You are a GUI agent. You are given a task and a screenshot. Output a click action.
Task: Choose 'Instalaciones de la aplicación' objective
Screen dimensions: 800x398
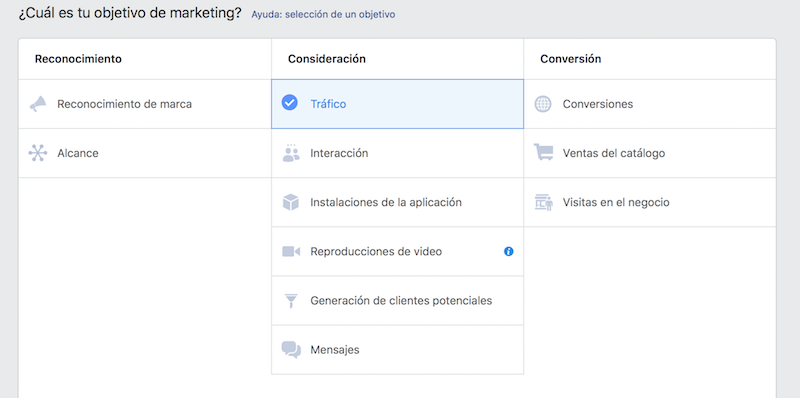(386, 203)
